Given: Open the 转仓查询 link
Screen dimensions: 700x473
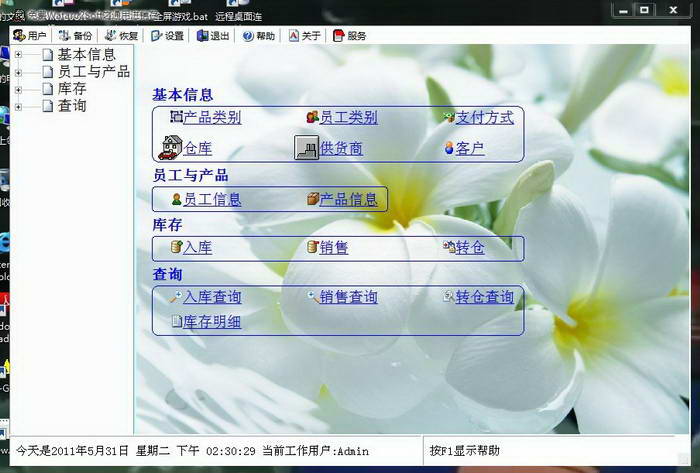Looking at the screenshot, I should [x=485, y=297].
